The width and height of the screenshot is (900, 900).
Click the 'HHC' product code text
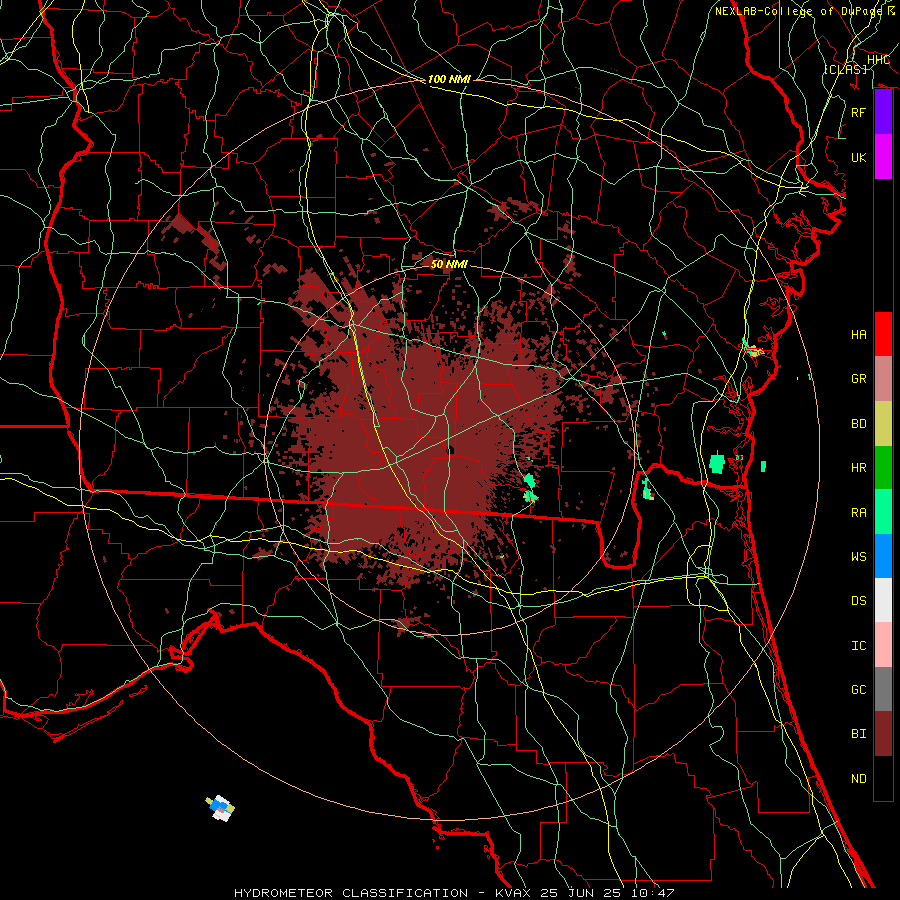878,60
